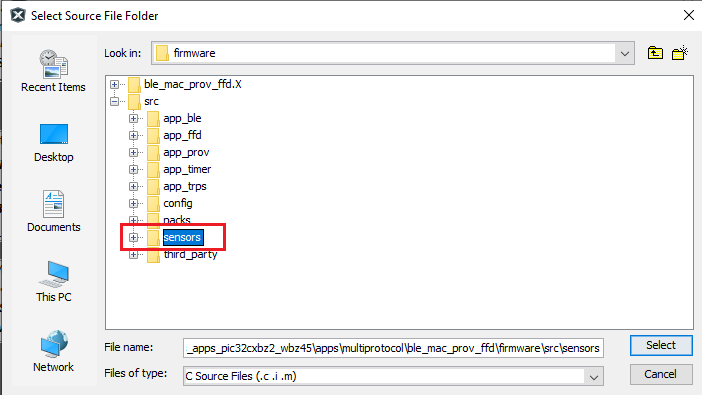This screenshot has height=395, width=702.
Task: Expand the ble_mac_prov_ffd.X node
Action: 115,84
